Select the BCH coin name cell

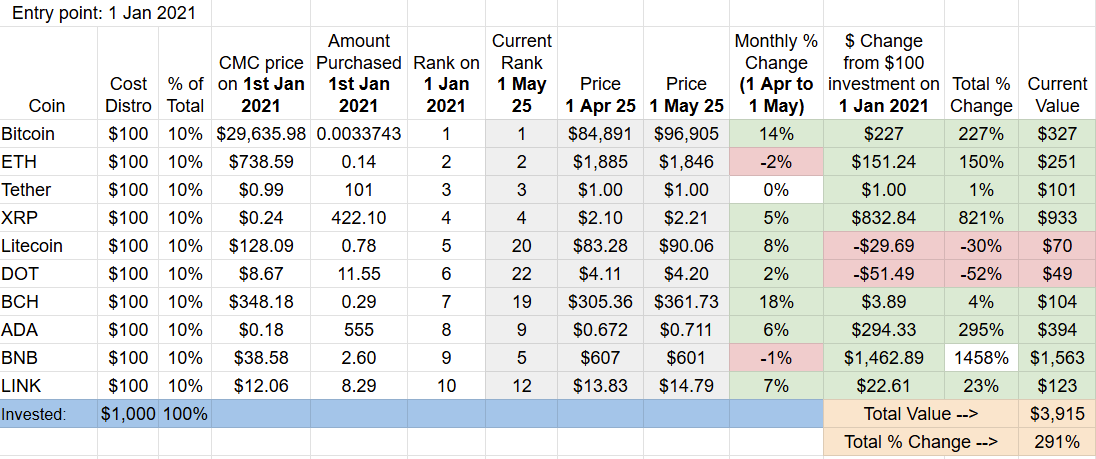click(x=49, y=301)
